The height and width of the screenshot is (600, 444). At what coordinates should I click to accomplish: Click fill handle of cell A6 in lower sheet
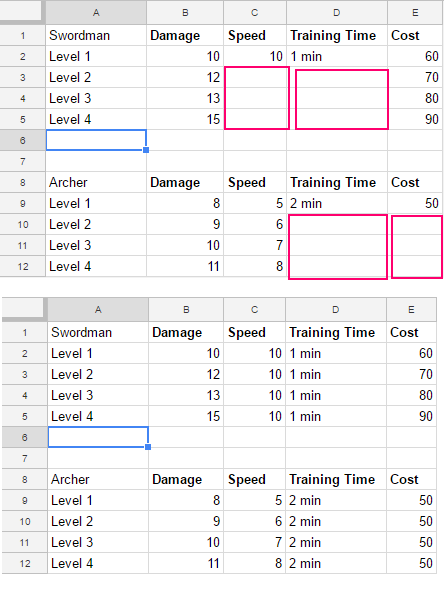(148, 447)
